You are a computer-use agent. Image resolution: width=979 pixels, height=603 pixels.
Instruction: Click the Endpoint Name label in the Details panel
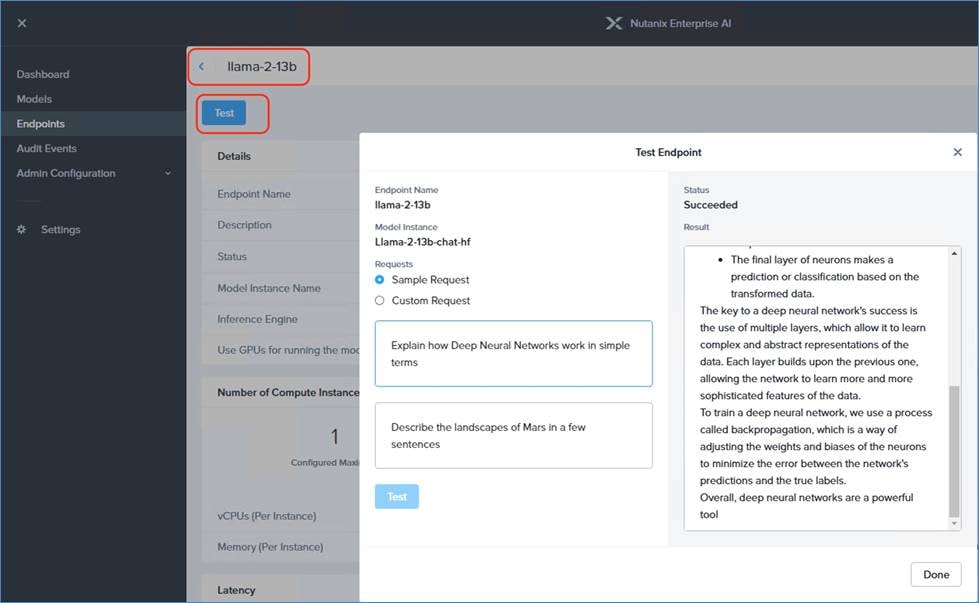(x=254, y=194)
